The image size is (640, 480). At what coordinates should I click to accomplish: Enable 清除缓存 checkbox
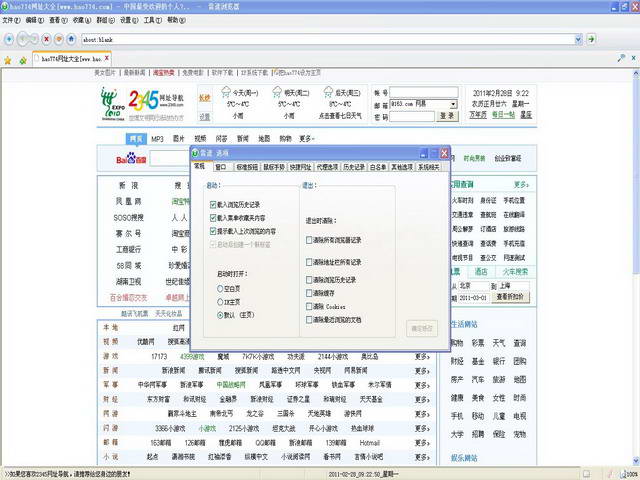coord(309,293)
